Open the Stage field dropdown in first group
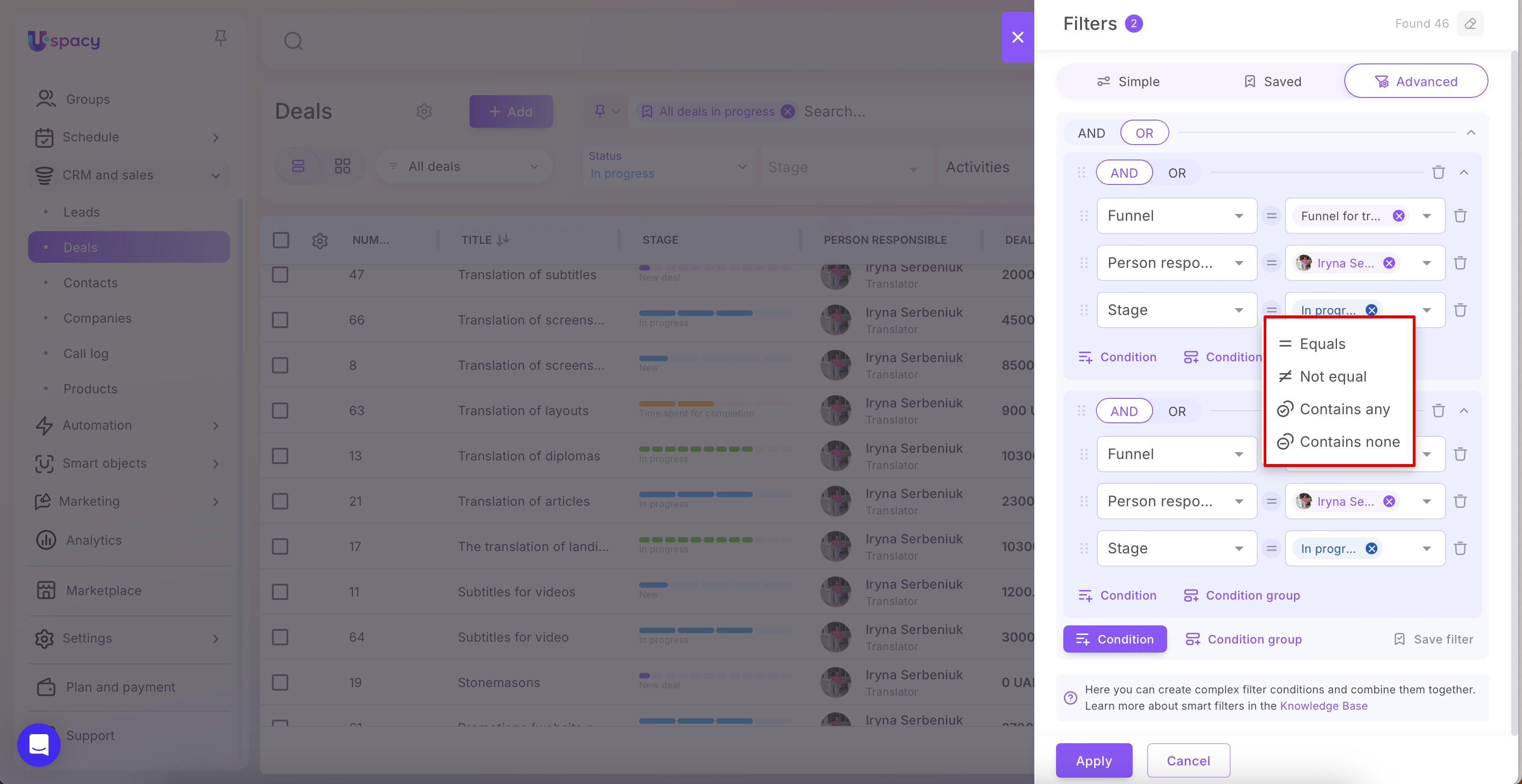The width and height of the screenshot is (1522, 784). (x=1176, y=310)
